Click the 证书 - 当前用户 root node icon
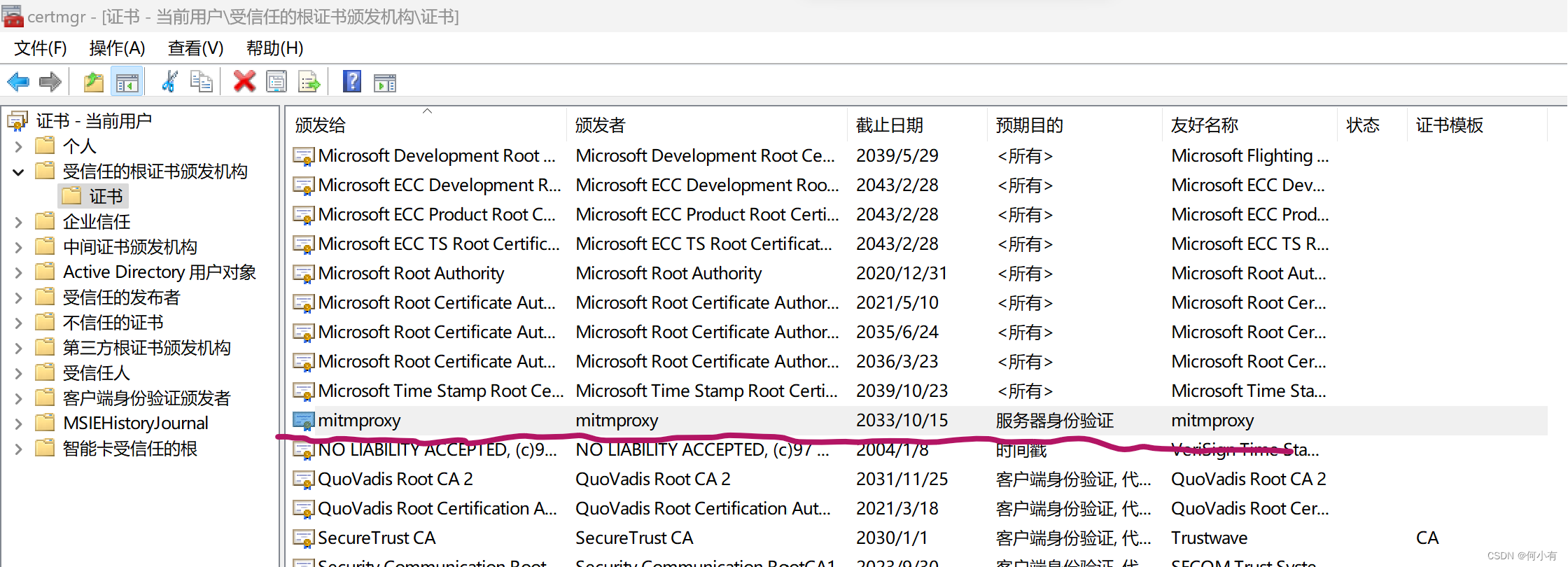The image size is (1568, 567). pos(18,121)
